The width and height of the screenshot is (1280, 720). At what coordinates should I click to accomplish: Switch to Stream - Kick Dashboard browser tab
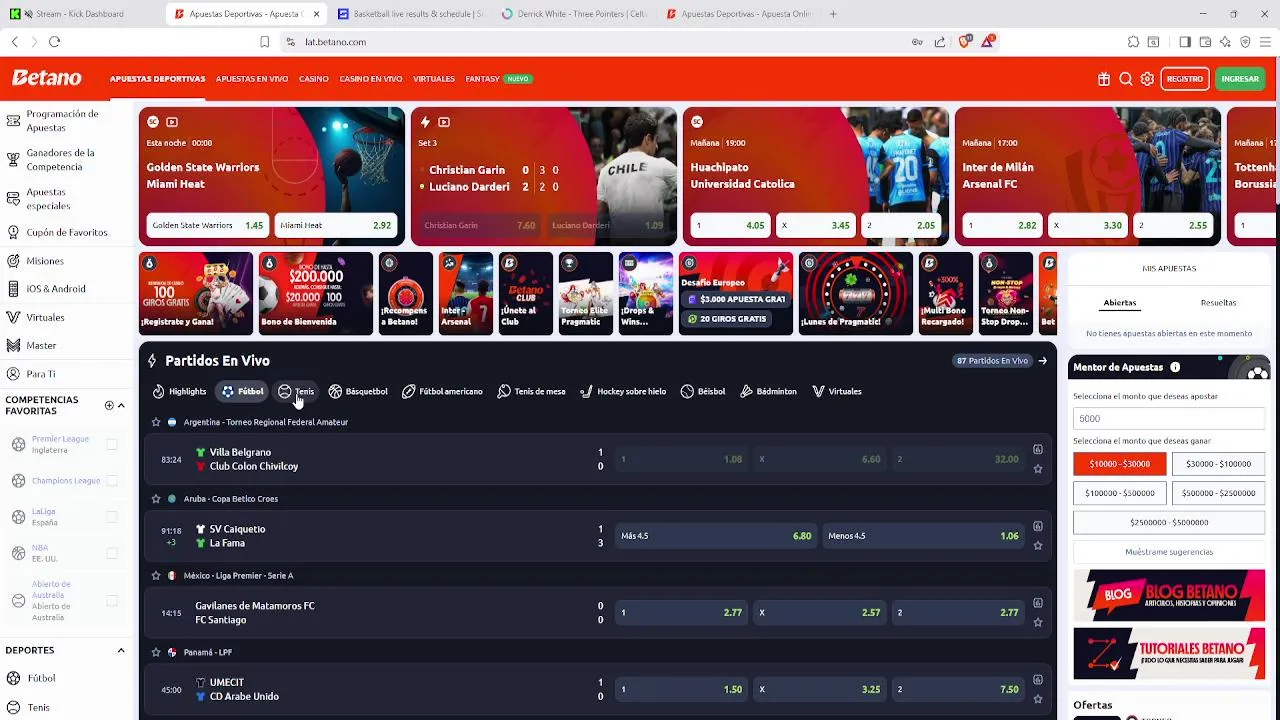[x=80, y=14]
